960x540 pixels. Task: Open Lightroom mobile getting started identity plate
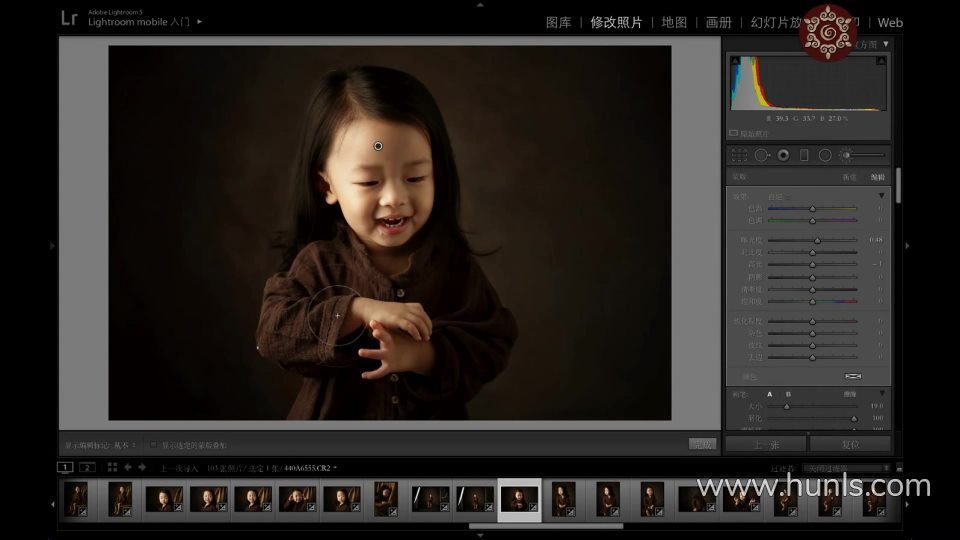tap(139, 21)
